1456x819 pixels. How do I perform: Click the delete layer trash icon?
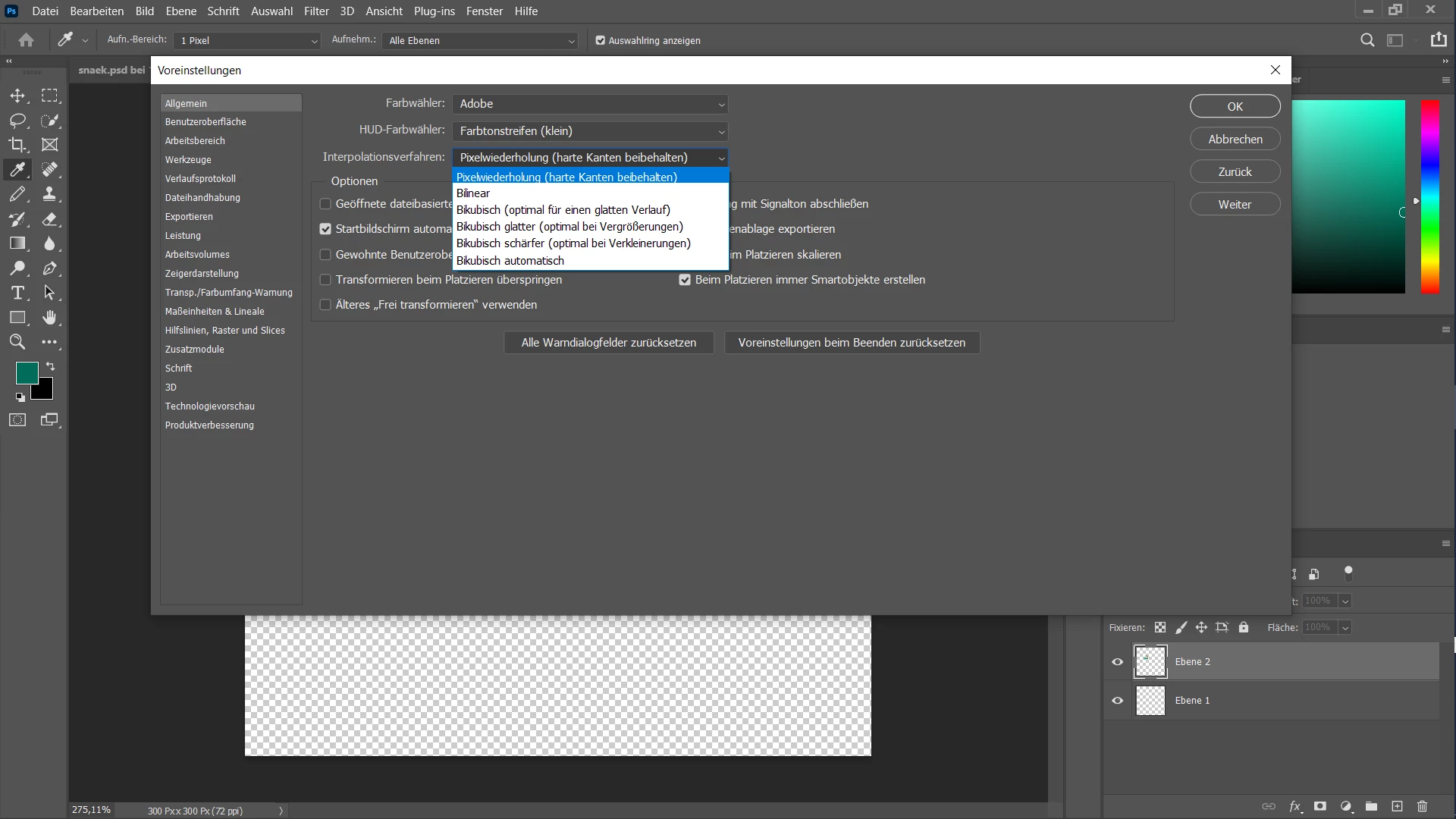click(x=1422, y=806)
